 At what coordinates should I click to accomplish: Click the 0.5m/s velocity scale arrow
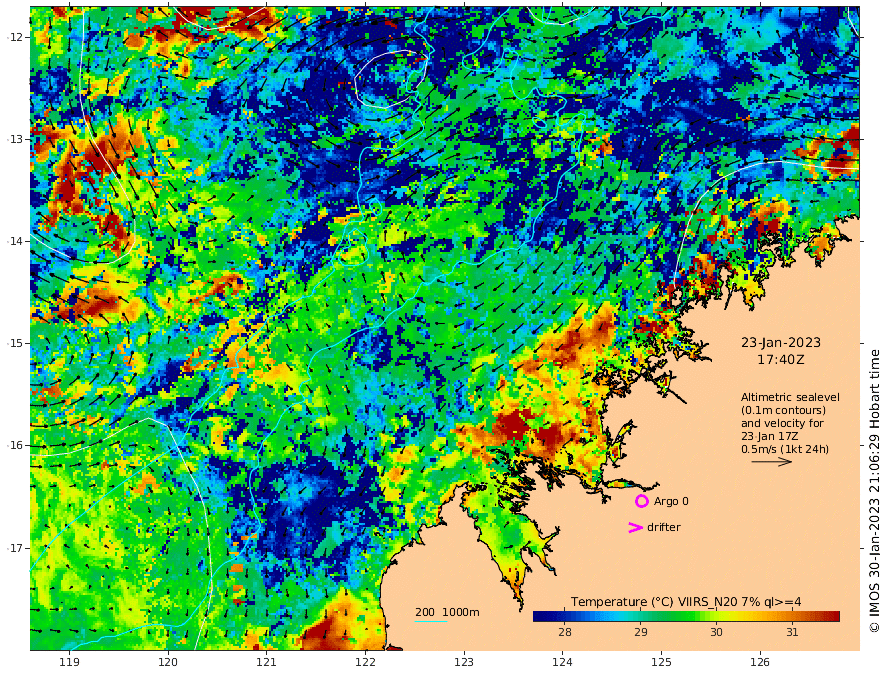point(772,462)
